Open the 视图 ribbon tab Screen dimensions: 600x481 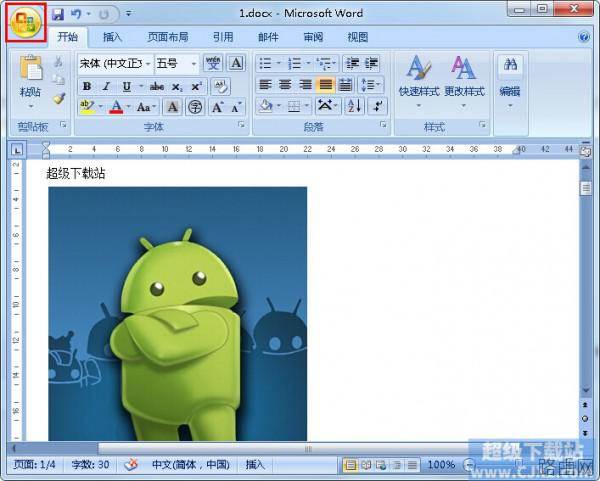coord(358,37)
